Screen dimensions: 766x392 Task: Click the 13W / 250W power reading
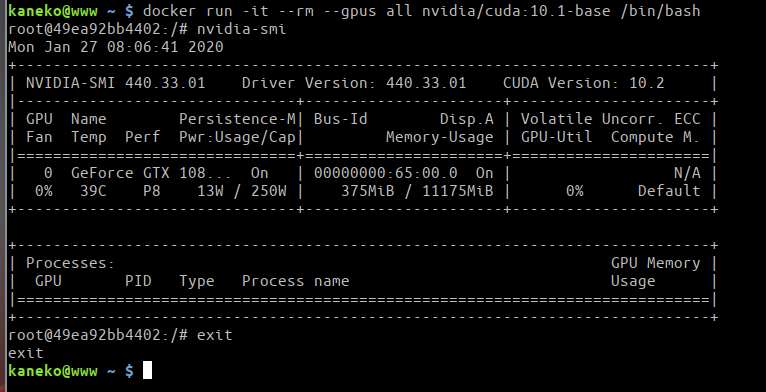pyautogui.click(x=242, y=191)
